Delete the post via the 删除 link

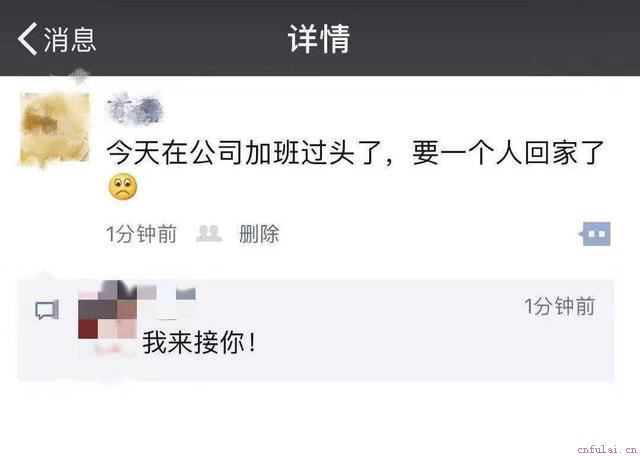(x=259, y=234)
